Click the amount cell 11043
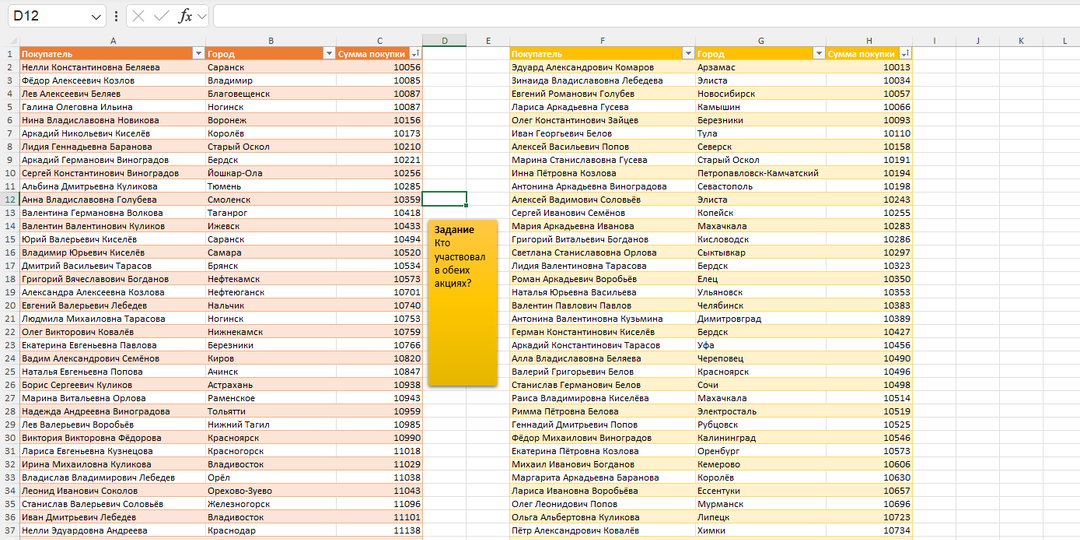Image resolution: width=1080 pixels, height=540 pixels. [380, 490]
